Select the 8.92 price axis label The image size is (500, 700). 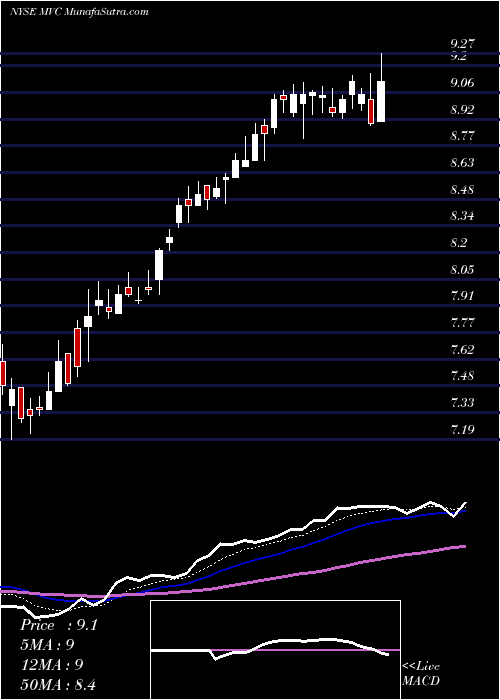[463, 109]
